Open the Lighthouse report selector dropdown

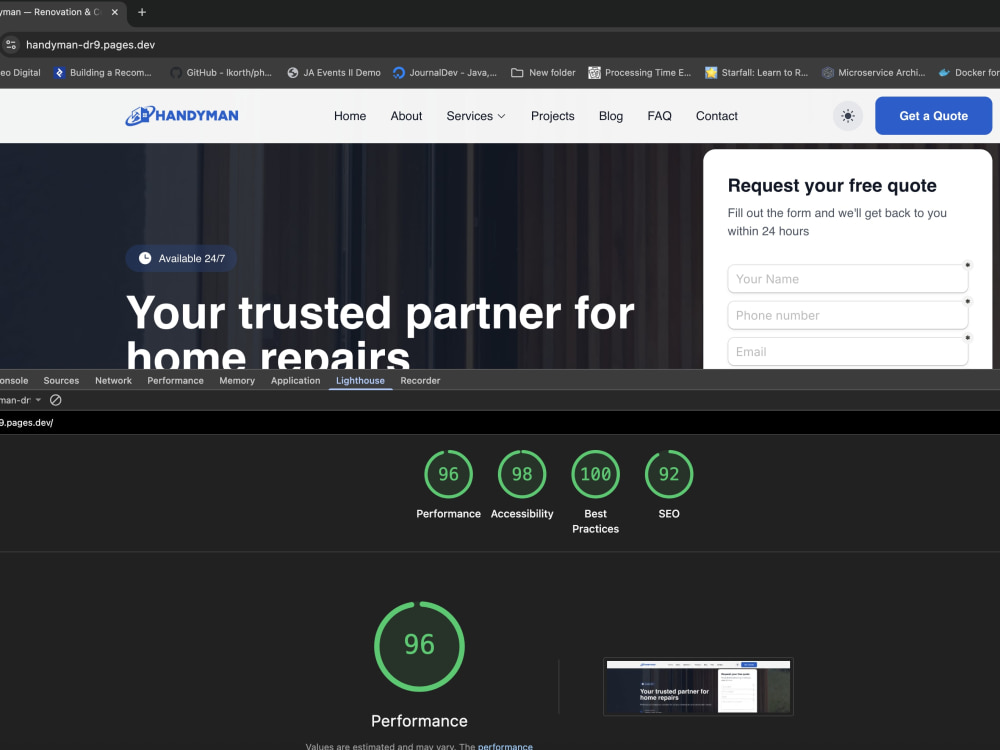click(21, 400)
